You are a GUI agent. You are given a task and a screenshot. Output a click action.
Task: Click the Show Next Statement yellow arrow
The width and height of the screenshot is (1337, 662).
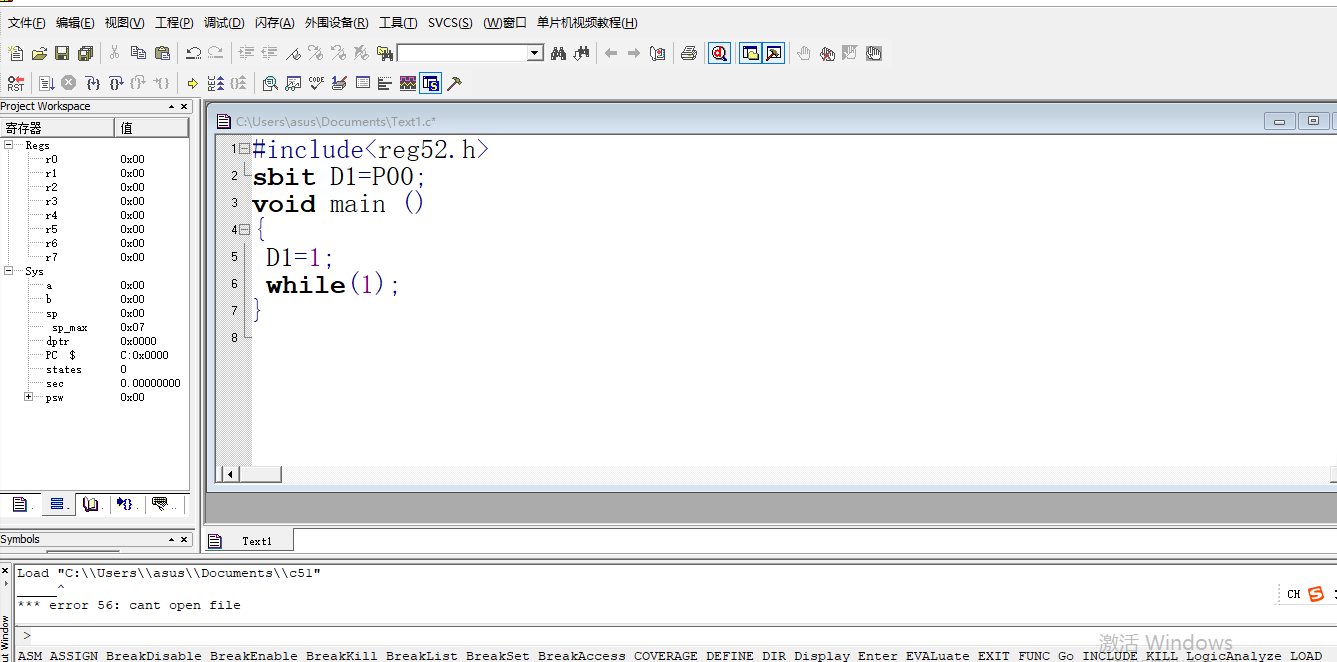[192, 84]
